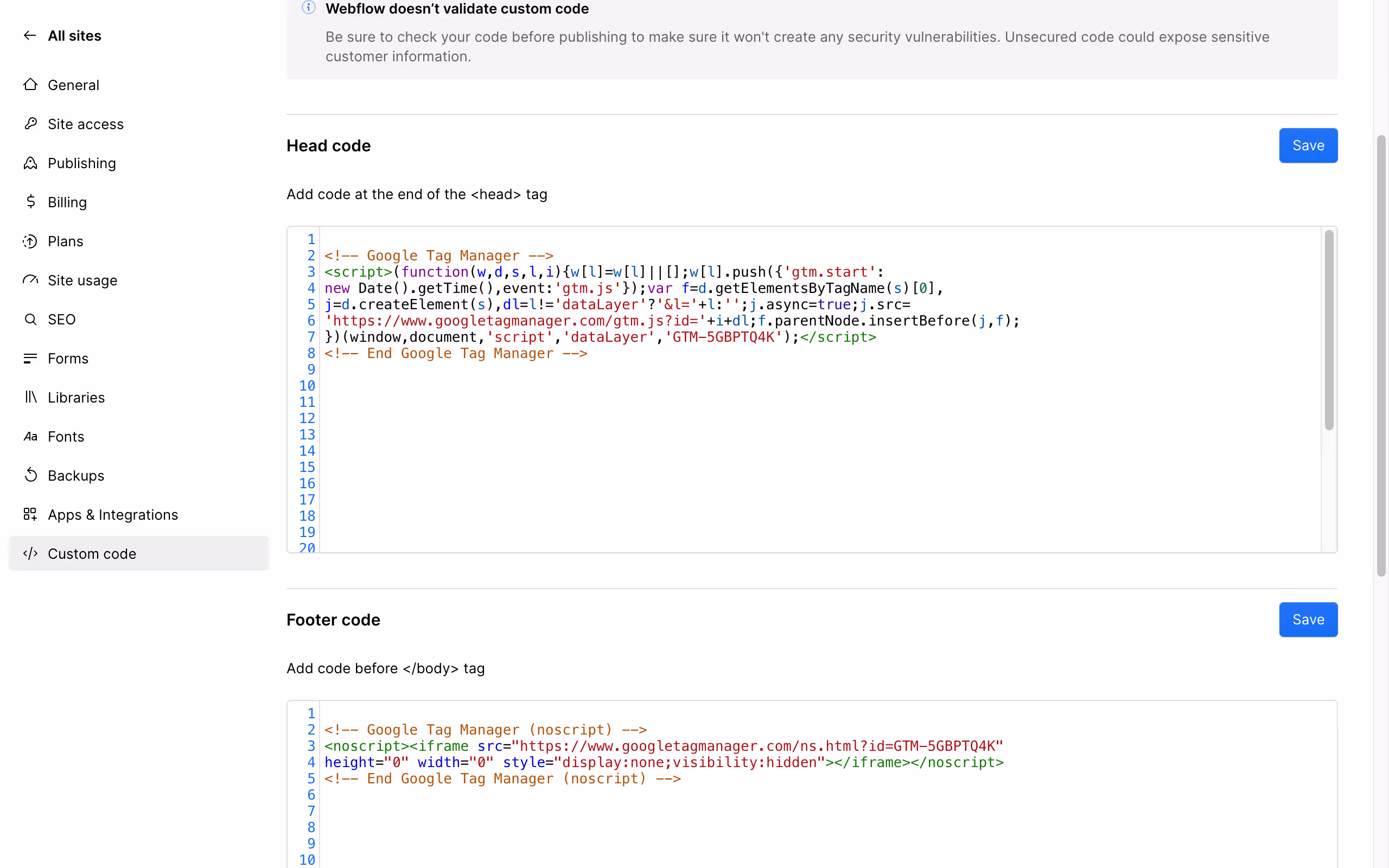Click the 'GTM-5GBPTQ4K' string in Head code

pos(723,337)
